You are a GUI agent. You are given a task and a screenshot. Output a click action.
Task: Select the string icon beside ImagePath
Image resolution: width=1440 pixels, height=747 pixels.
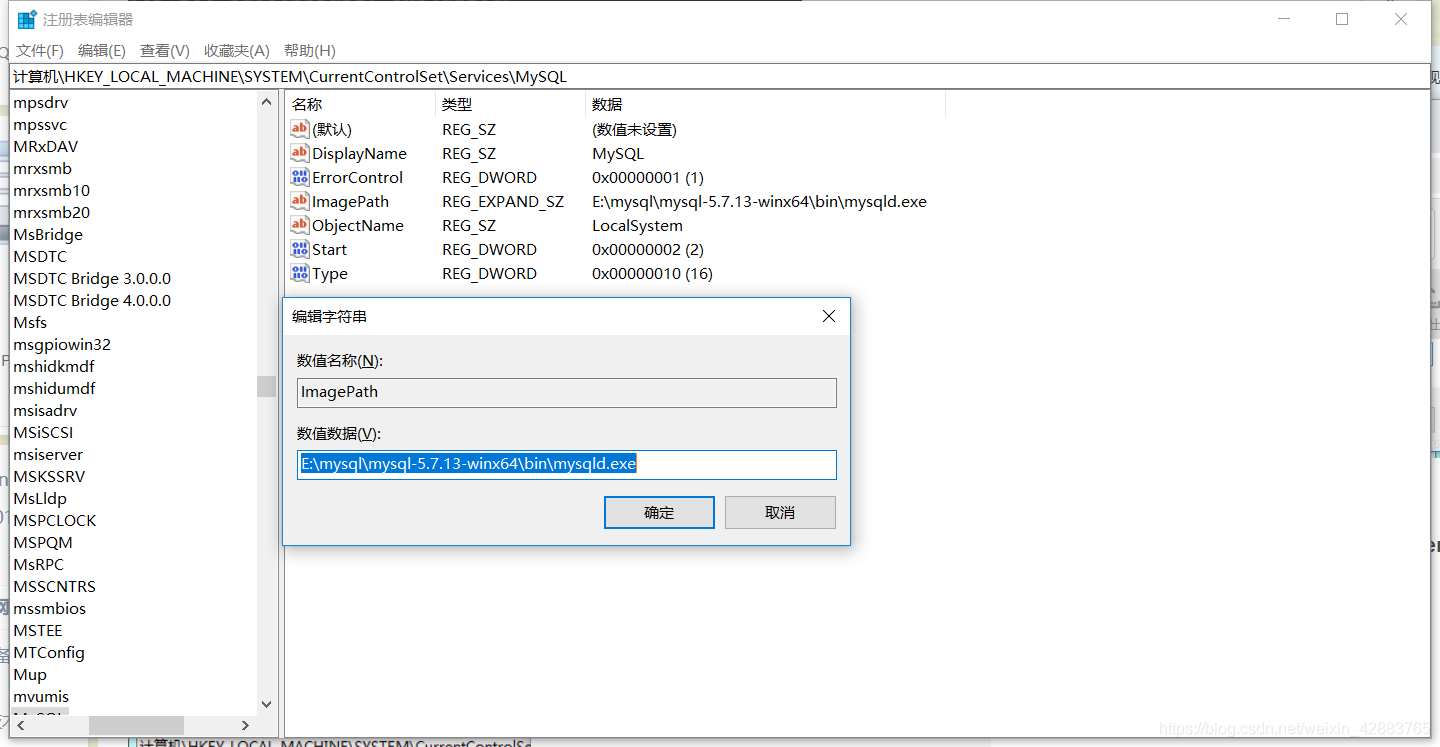[300, 201]
